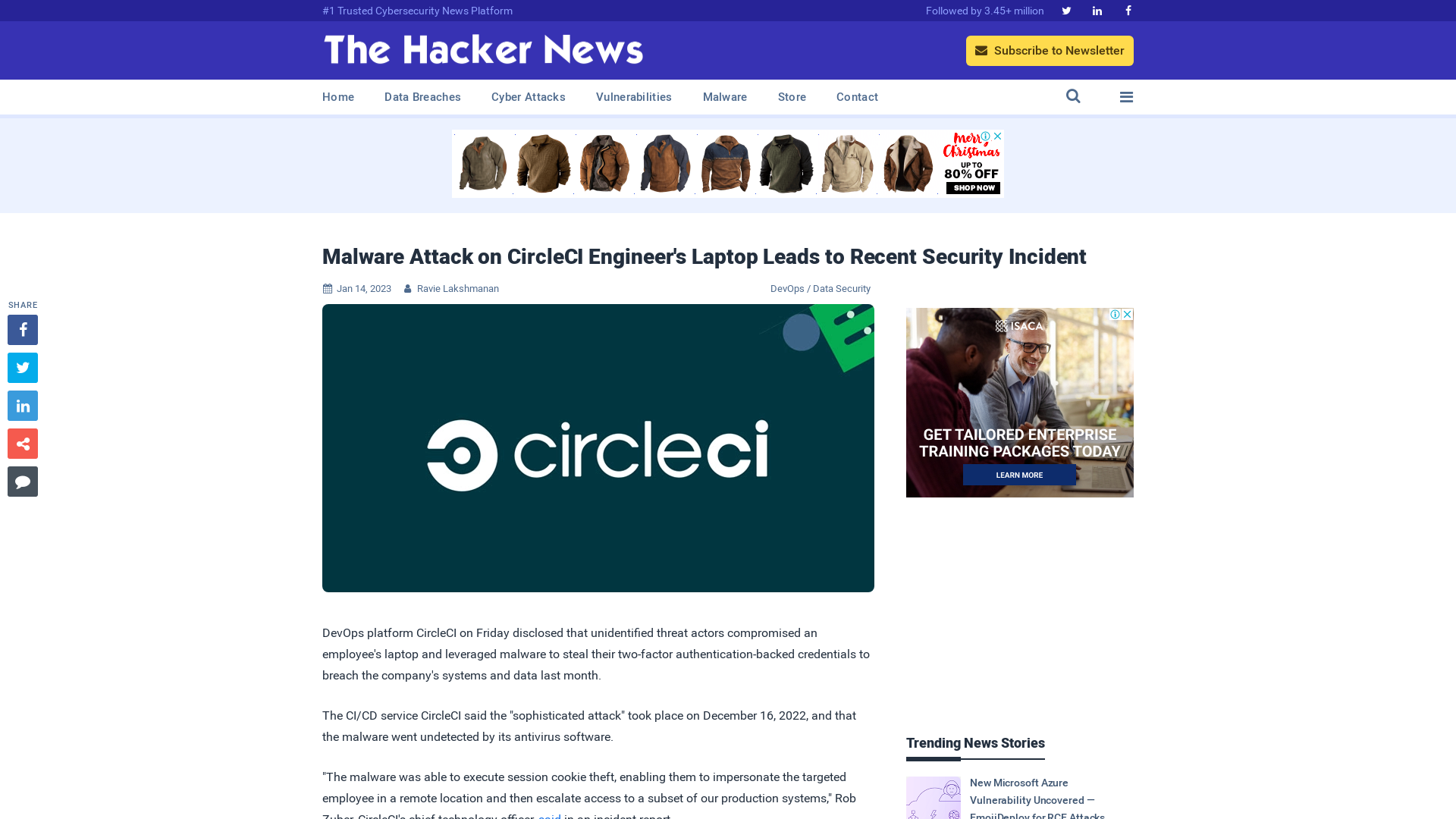Click the Malware navigation link
The height and width of the screenshot is (819, 1456).
pos(724,97)
